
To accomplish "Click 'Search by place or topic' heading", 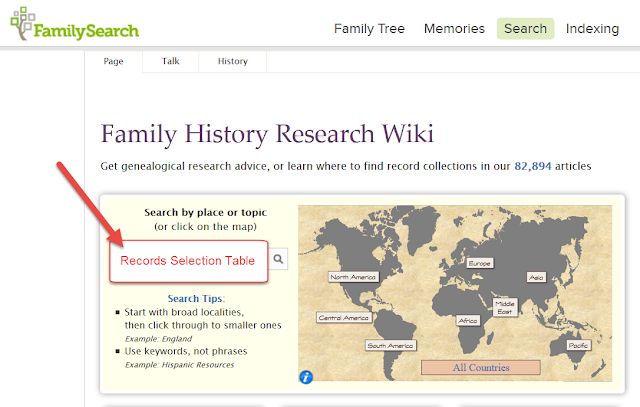I will click(205, 212).
